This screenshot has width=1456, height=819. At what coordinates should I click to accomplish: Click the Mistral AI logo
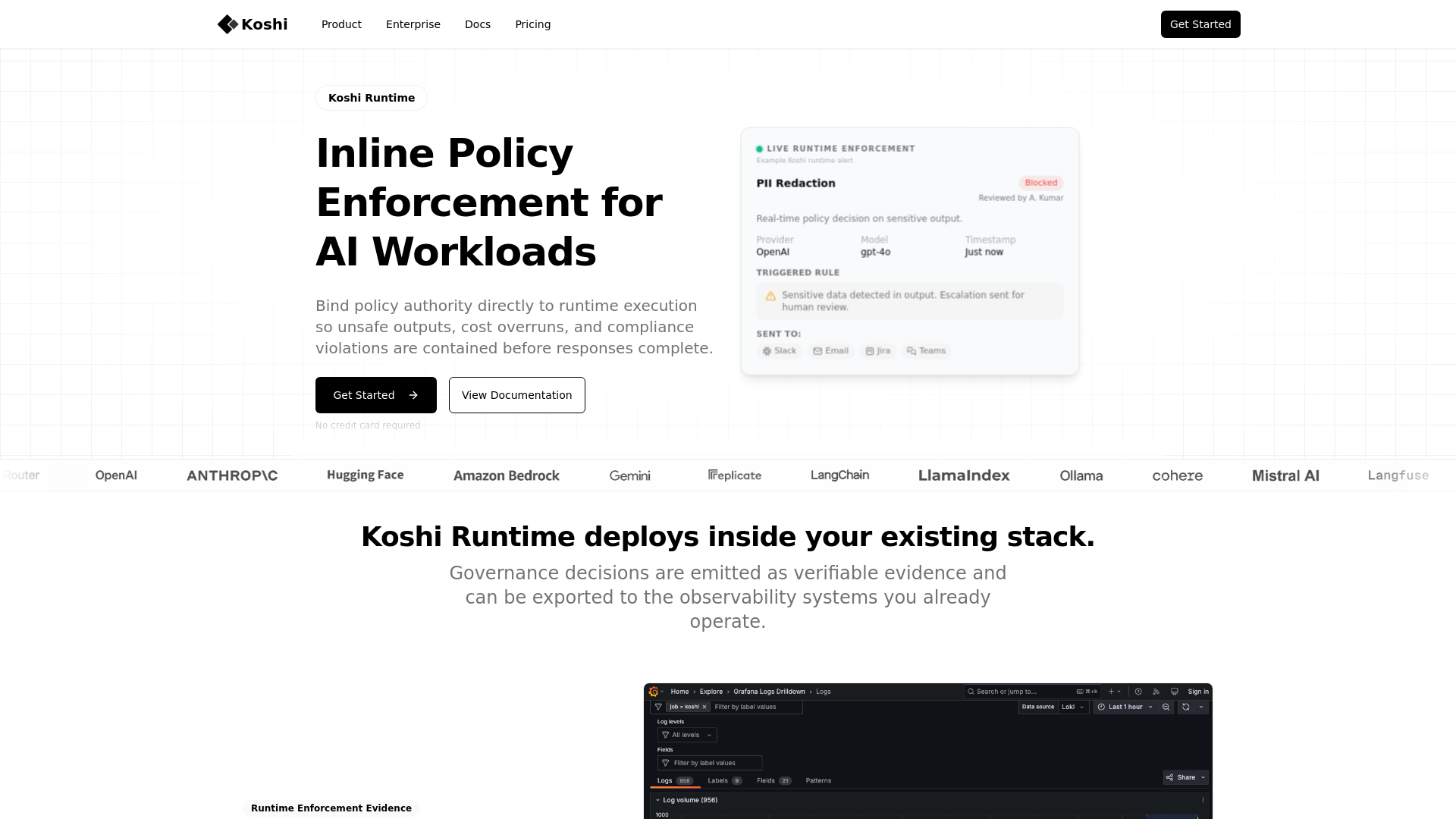[1285, 475]
